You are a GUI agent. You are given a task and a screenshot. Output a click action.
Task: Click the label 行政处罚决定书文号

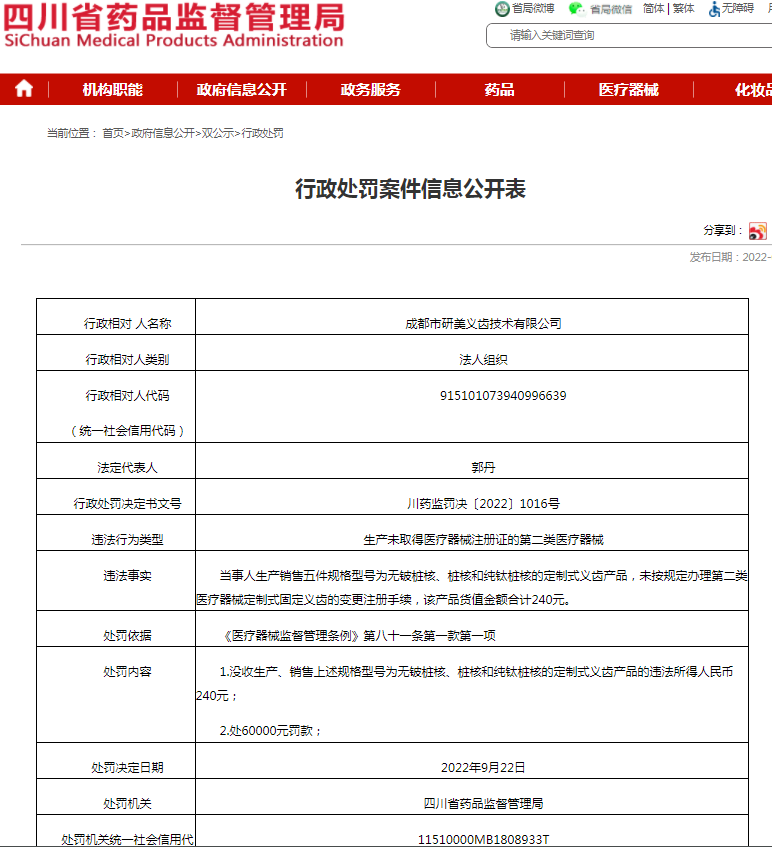pyautogui.click(x=127, y=504)
